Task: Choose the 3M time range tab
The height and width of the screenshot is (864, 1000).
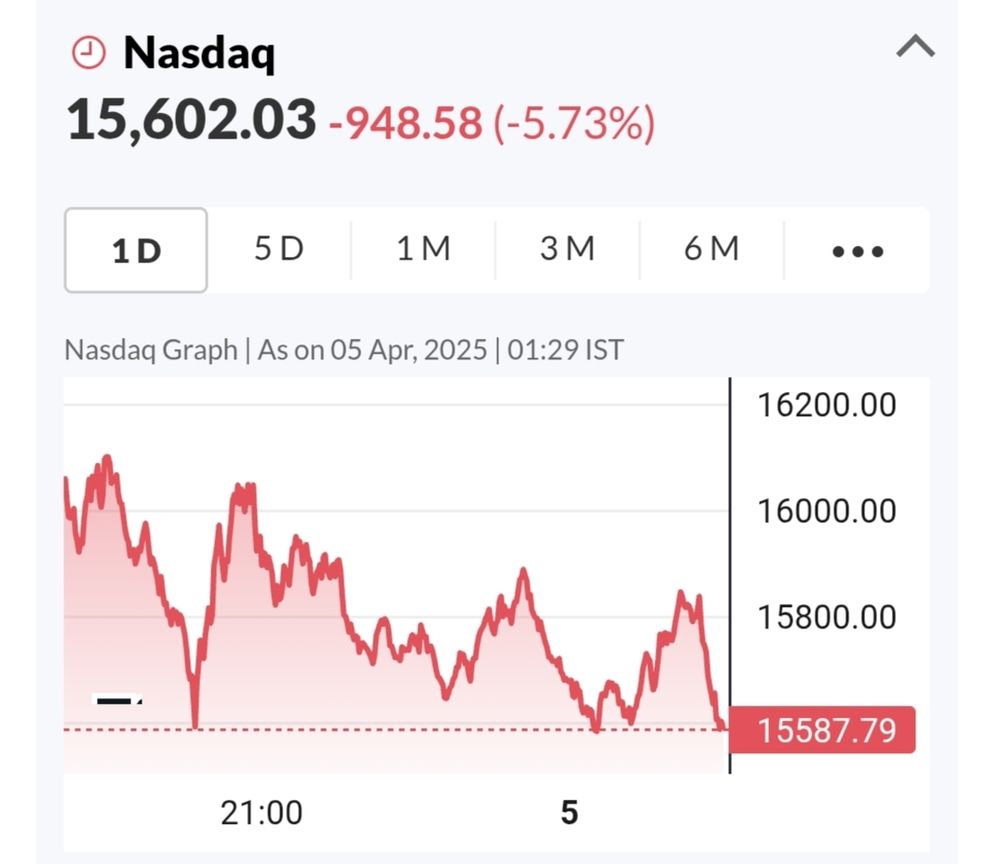Action: (567, 249)
